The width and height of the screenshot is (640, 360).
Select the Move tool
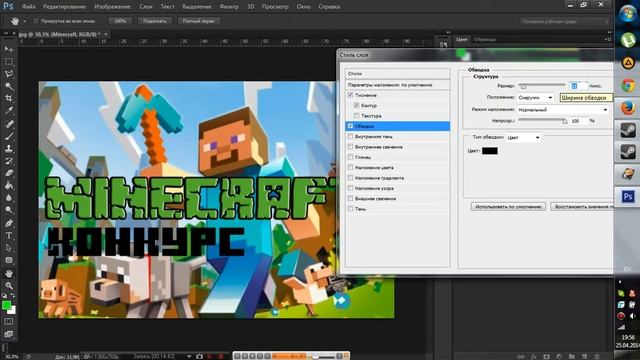(9, 49)
